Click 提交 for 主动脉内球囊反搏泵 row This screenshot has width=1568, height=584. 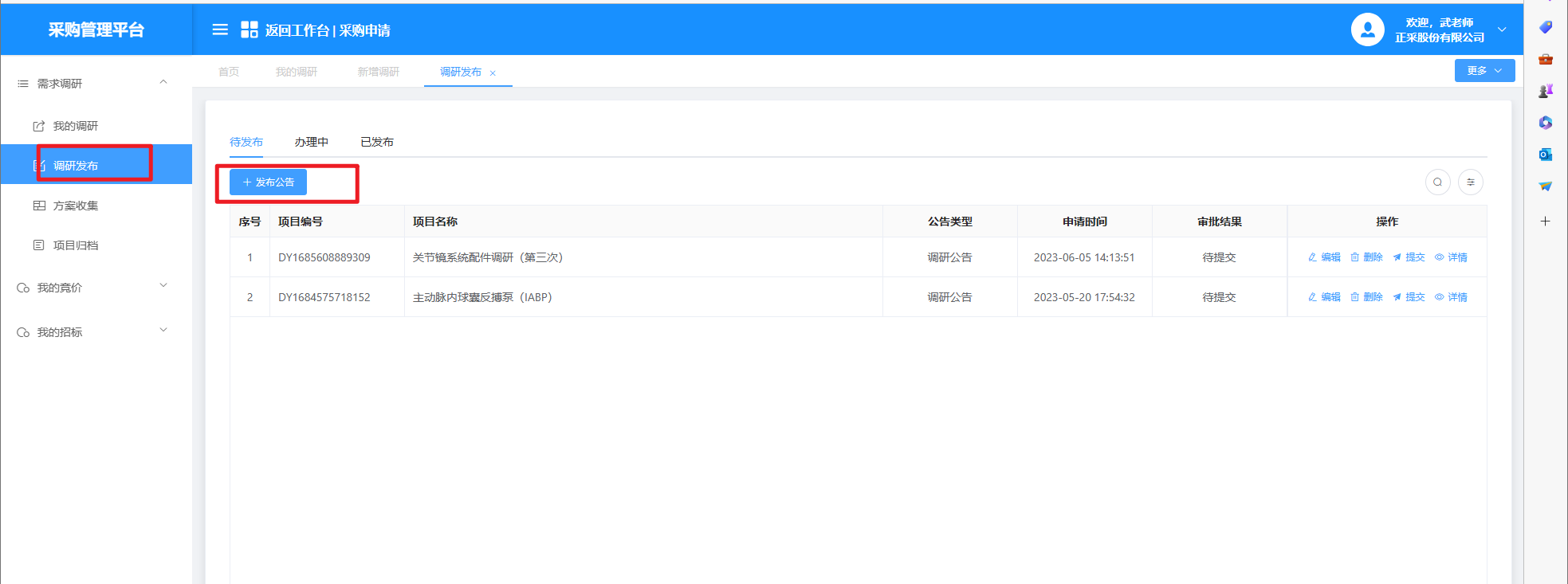(x=1409, y=297)
